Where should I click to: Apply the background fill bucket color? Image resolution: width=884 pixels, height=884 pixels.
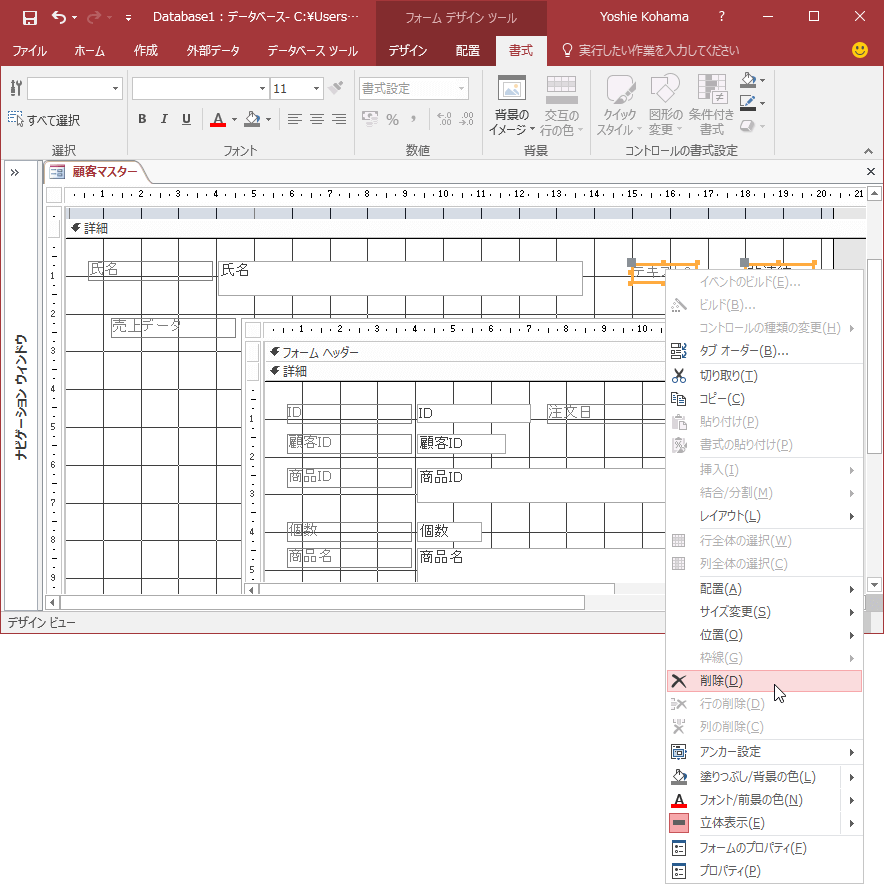click(252, 119)
